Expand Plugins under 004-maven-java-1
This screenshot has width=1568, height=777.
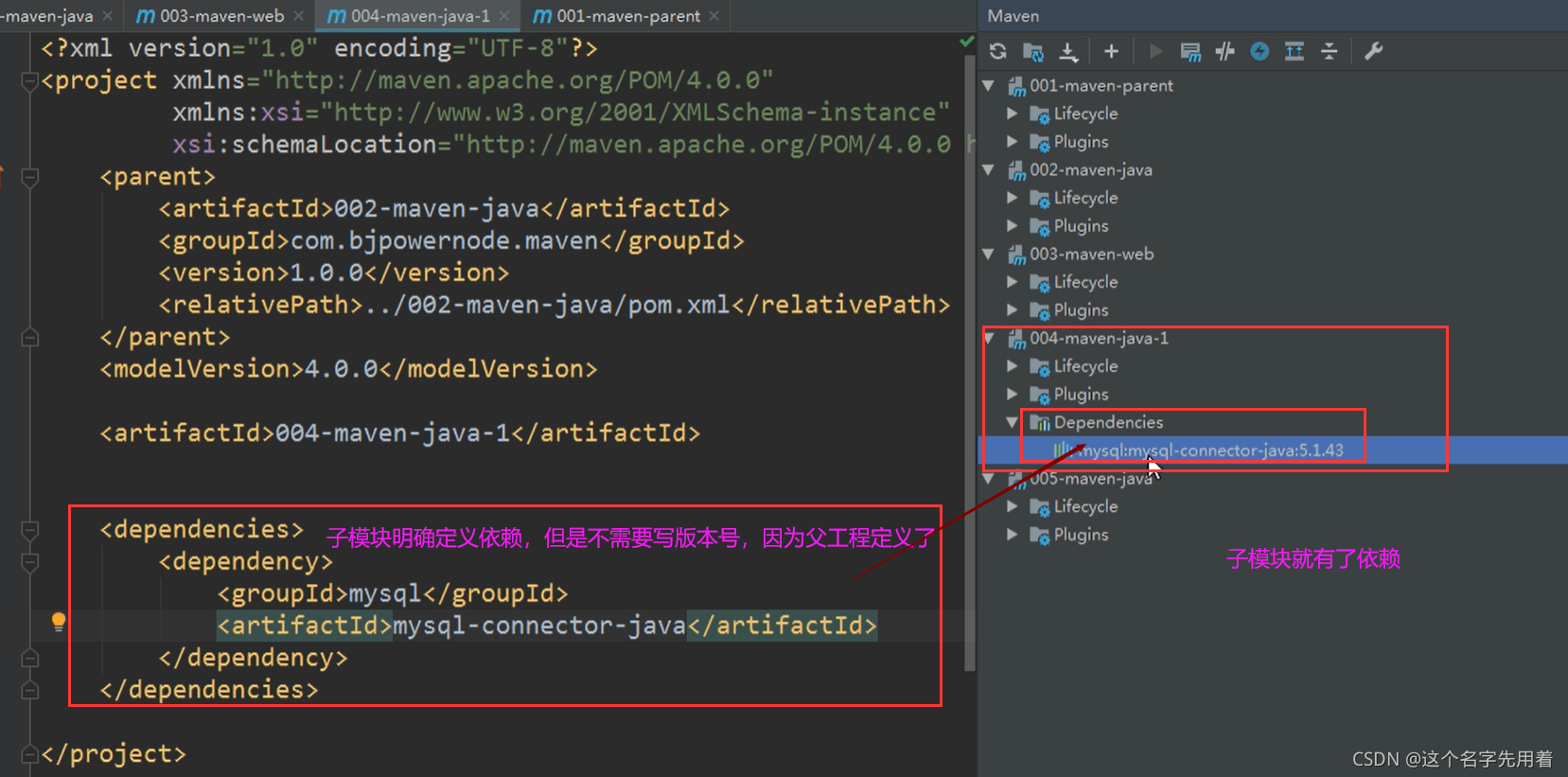coord(1013,395)
